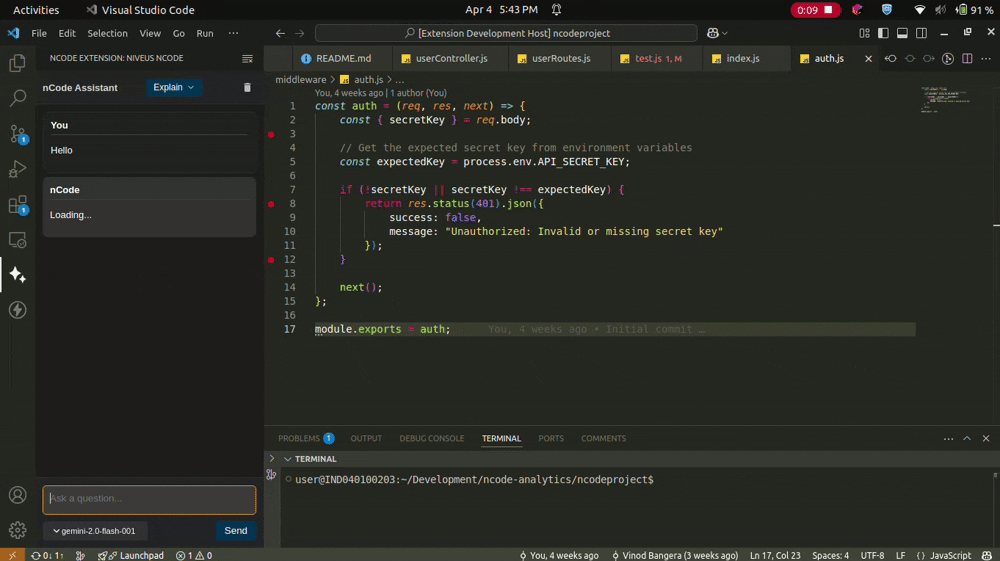Toggle the bottom panel visibility
The width and height of the screenshot is (1000, 561).
902,33
